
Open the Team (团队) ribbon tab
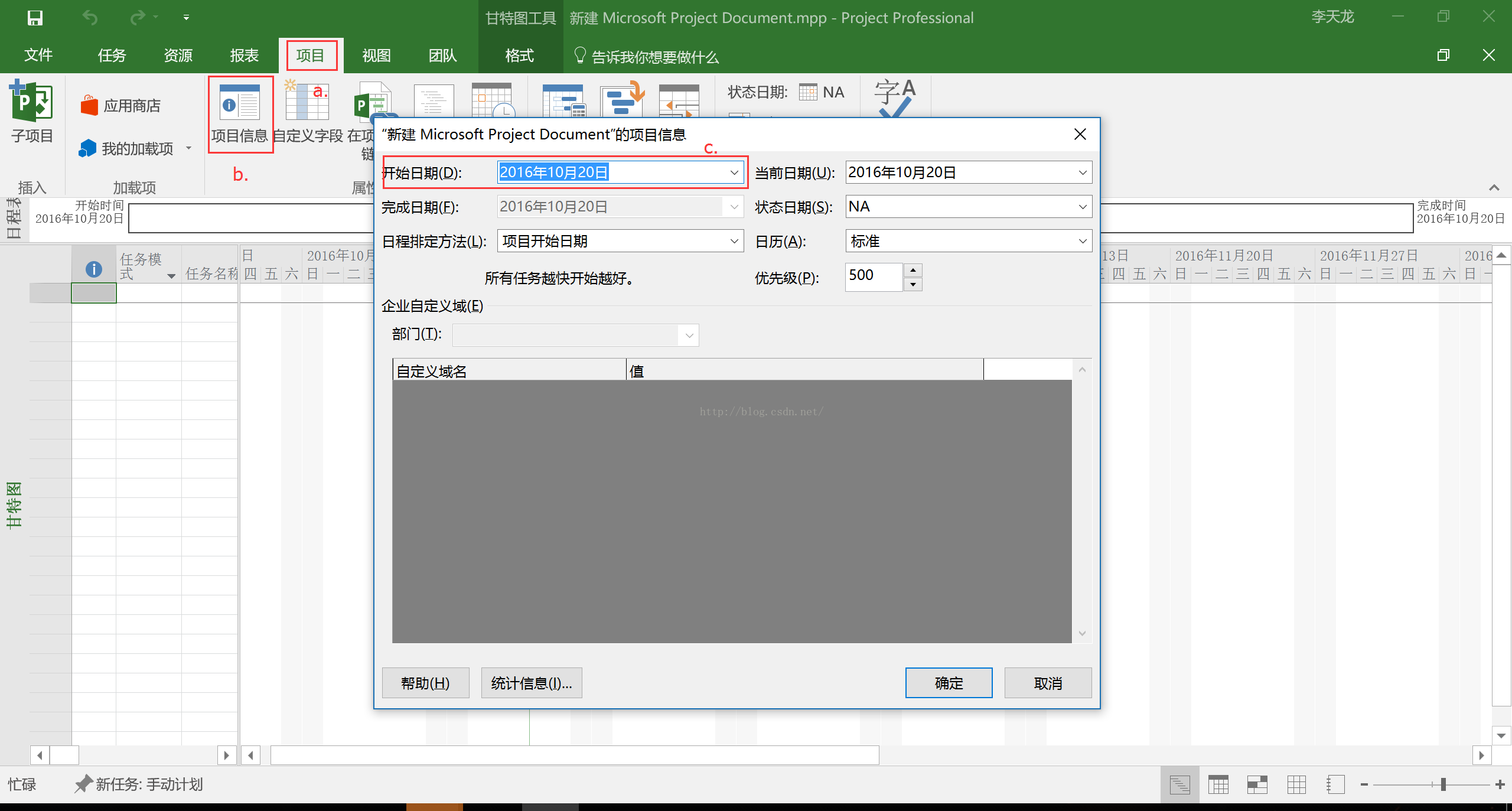coord(442,56)
